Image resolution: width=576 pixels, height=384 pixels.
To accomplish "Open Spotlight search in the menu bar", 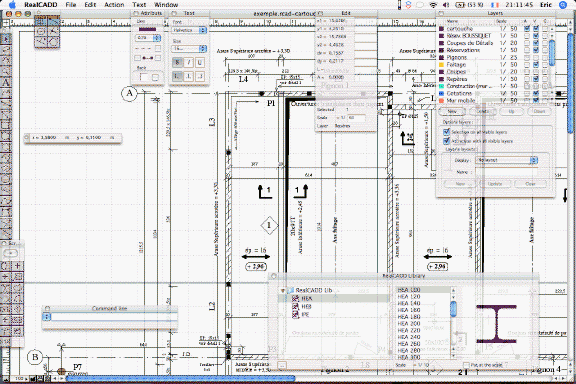I will (x=563, y=5).
